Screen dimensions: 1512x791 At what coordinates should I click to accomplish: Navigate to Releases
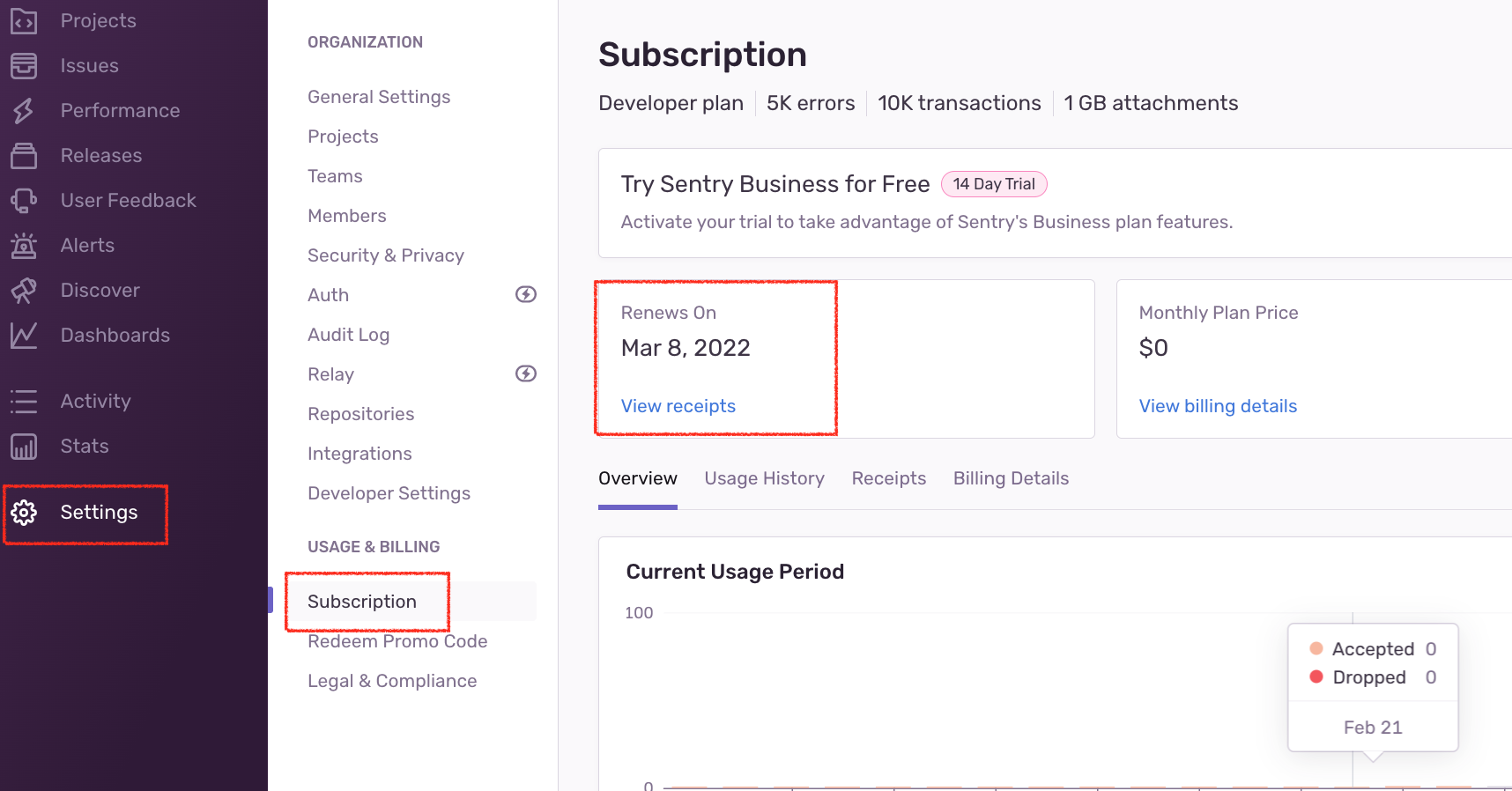pyautogui.click(x=100, y=156)
